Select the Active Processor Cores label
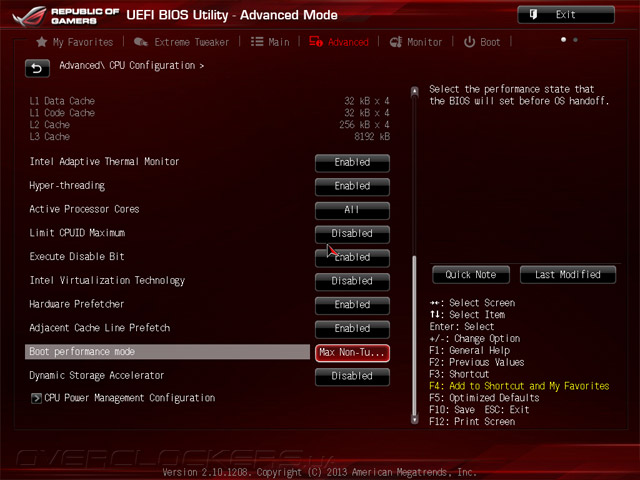 click(x=84, y=209)
